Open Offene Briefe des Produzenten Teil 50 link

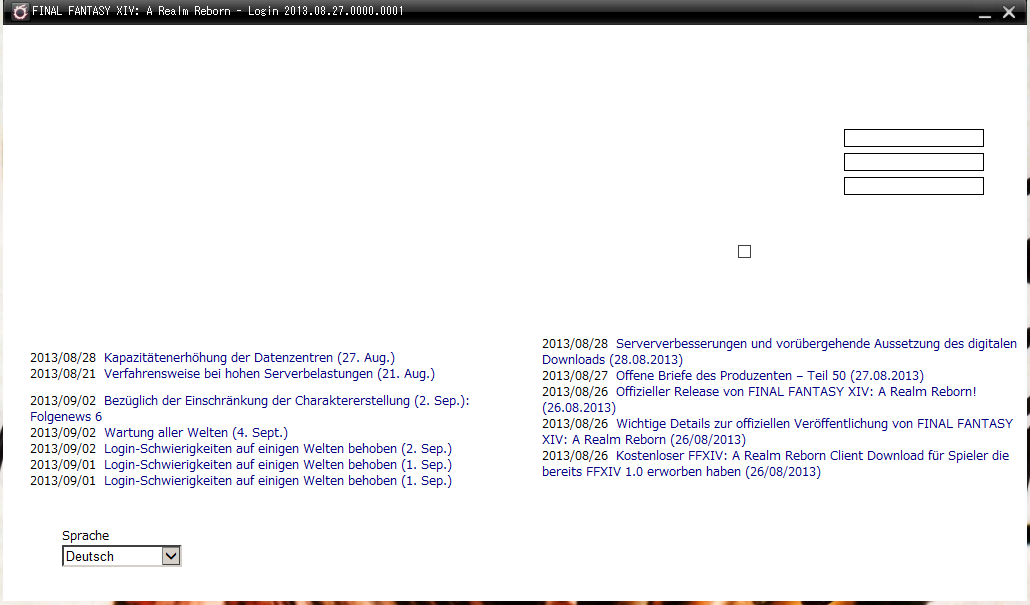[x=770, y=376]
